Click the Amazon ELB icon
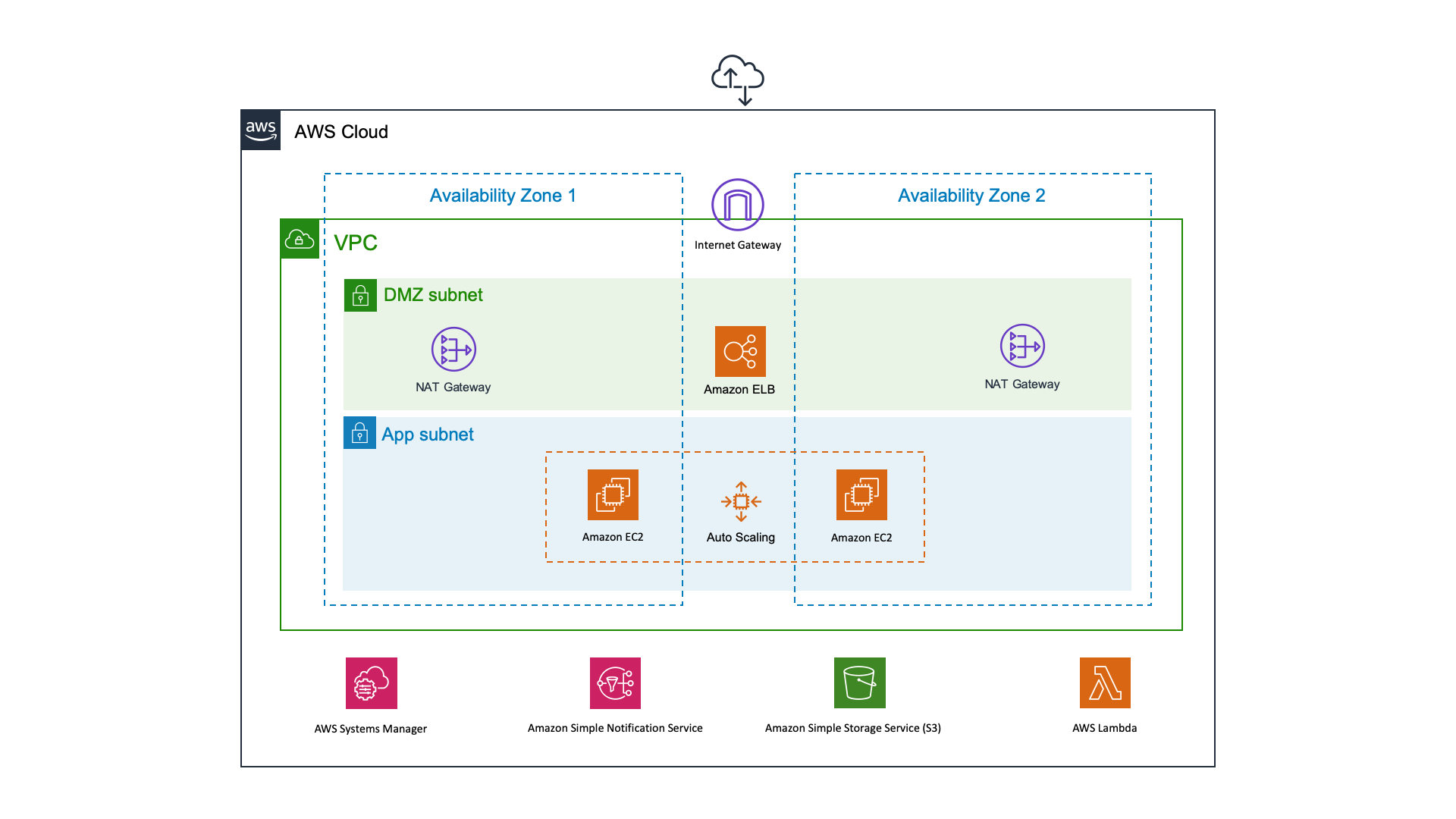The width and height of the screenshot is (1456, 819). point(740,351)
